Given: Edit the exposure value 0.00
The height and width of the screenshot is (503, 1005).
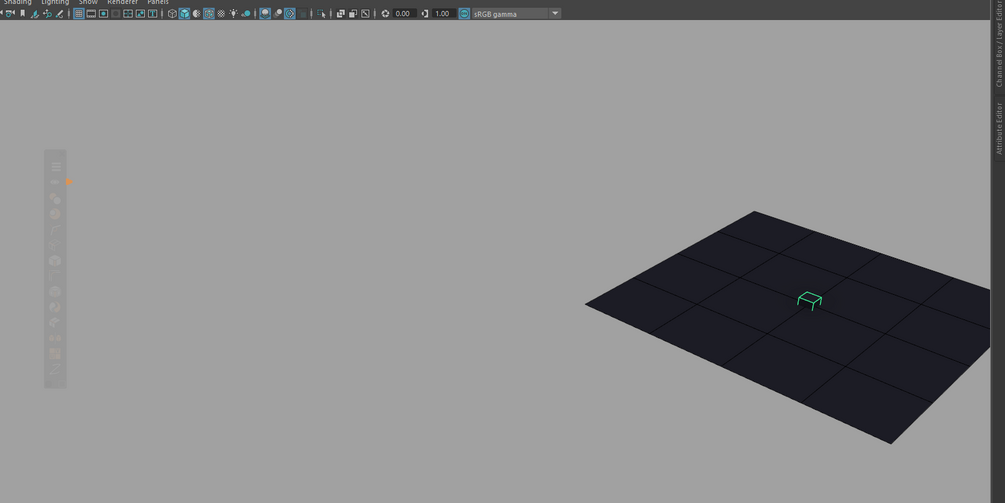Looking at the screenshot, I should point(404,13).
